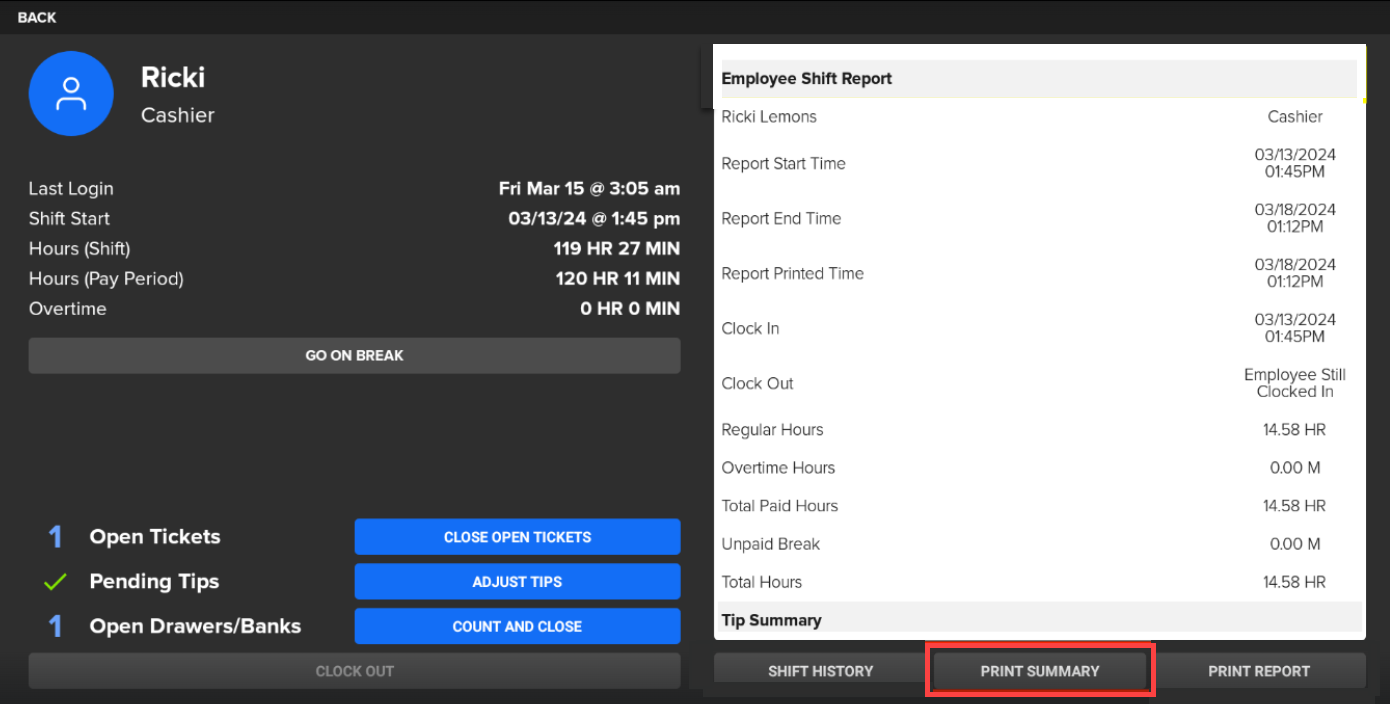The width and height of the screenshot is (1390, 704).
Task: Click PRINT REPORT
Action: [x=1258, y=671]
